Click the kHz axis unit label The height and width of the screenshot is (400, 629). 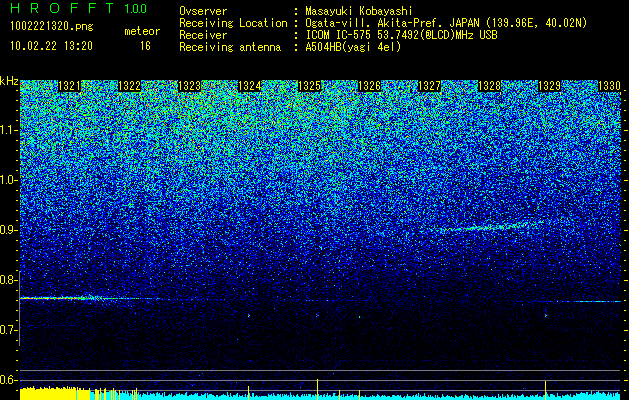pyautogui.click(x=9, y=81)
